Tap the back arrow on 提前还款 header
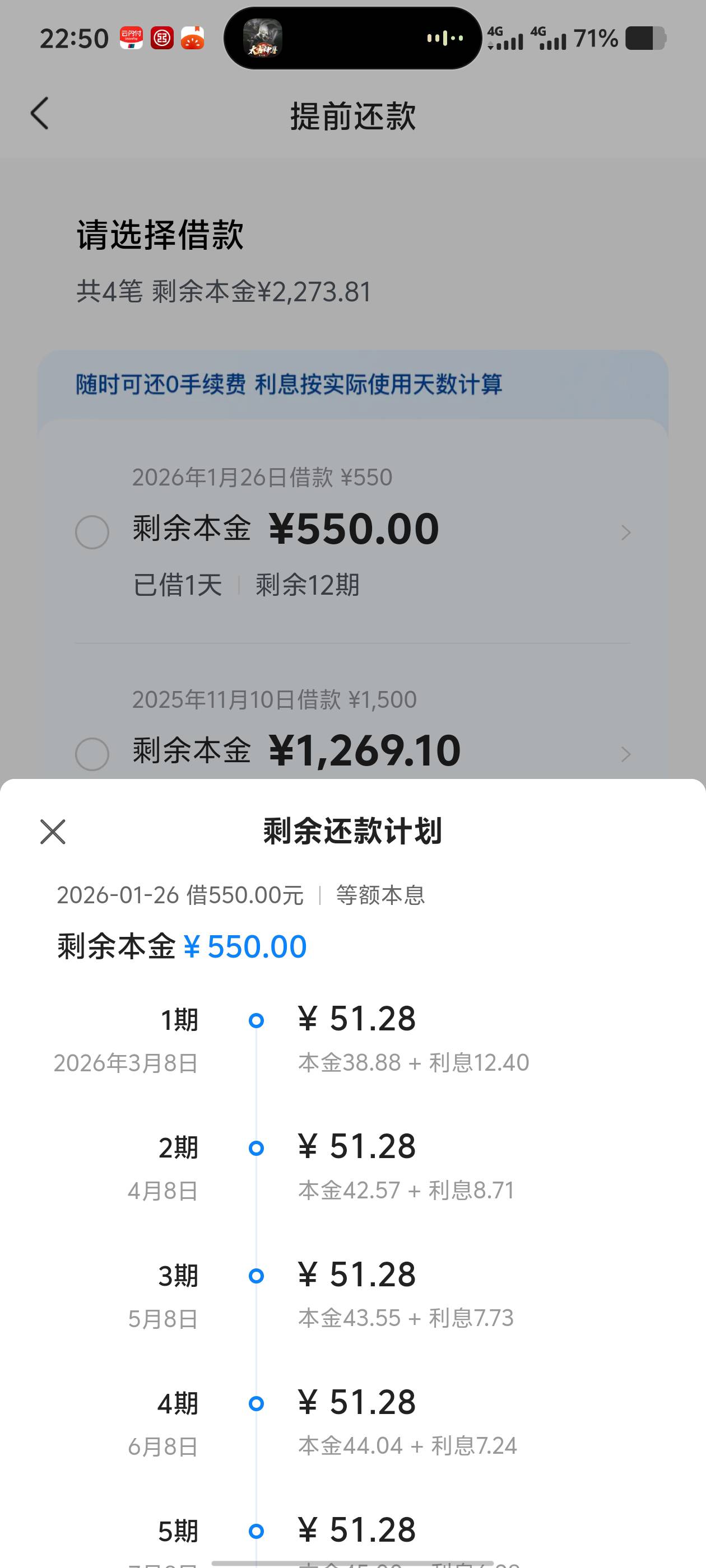This screenshot has height=1568, width=706. pos(40,114)
